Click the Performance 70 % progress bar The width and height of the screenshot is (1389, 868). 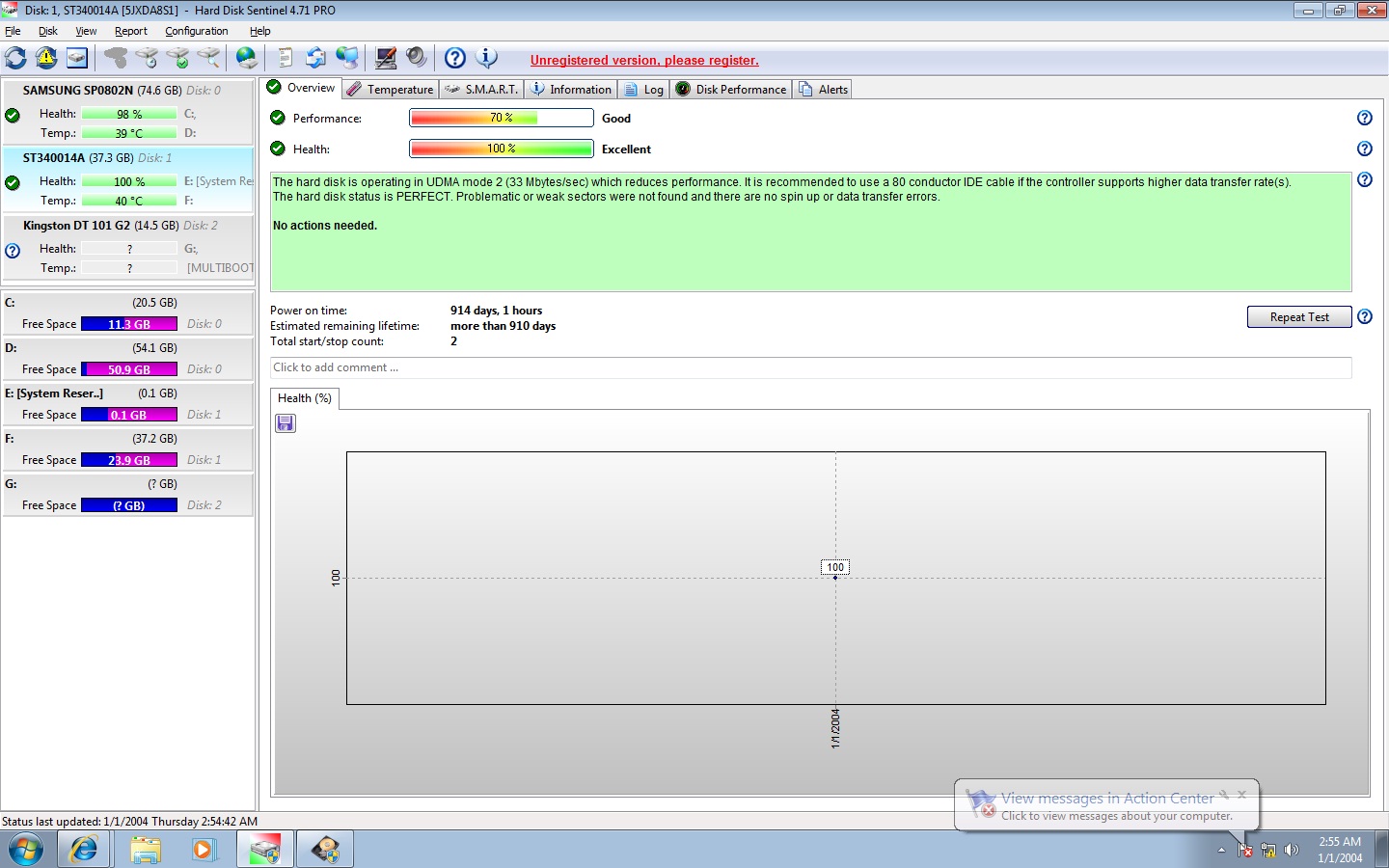[502, 118]
